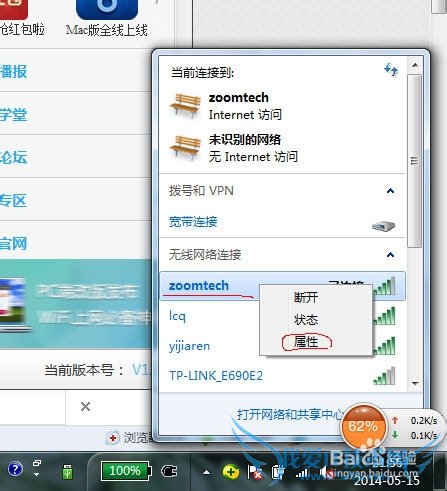Click the 0.2K/s upload speed indicator
This screenshot has width=447, height=491.
coord(415,421)
